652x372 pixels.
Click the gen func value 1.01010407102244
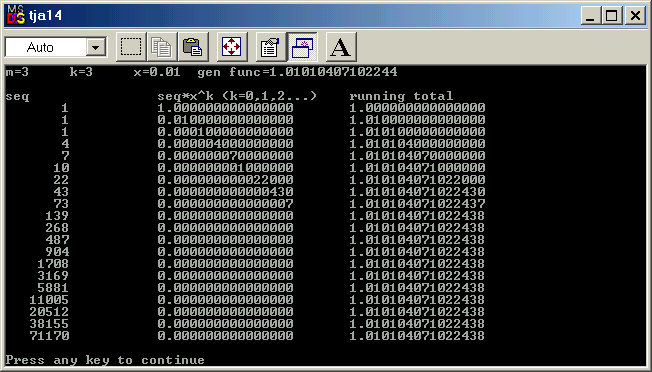tap(333, 72)
